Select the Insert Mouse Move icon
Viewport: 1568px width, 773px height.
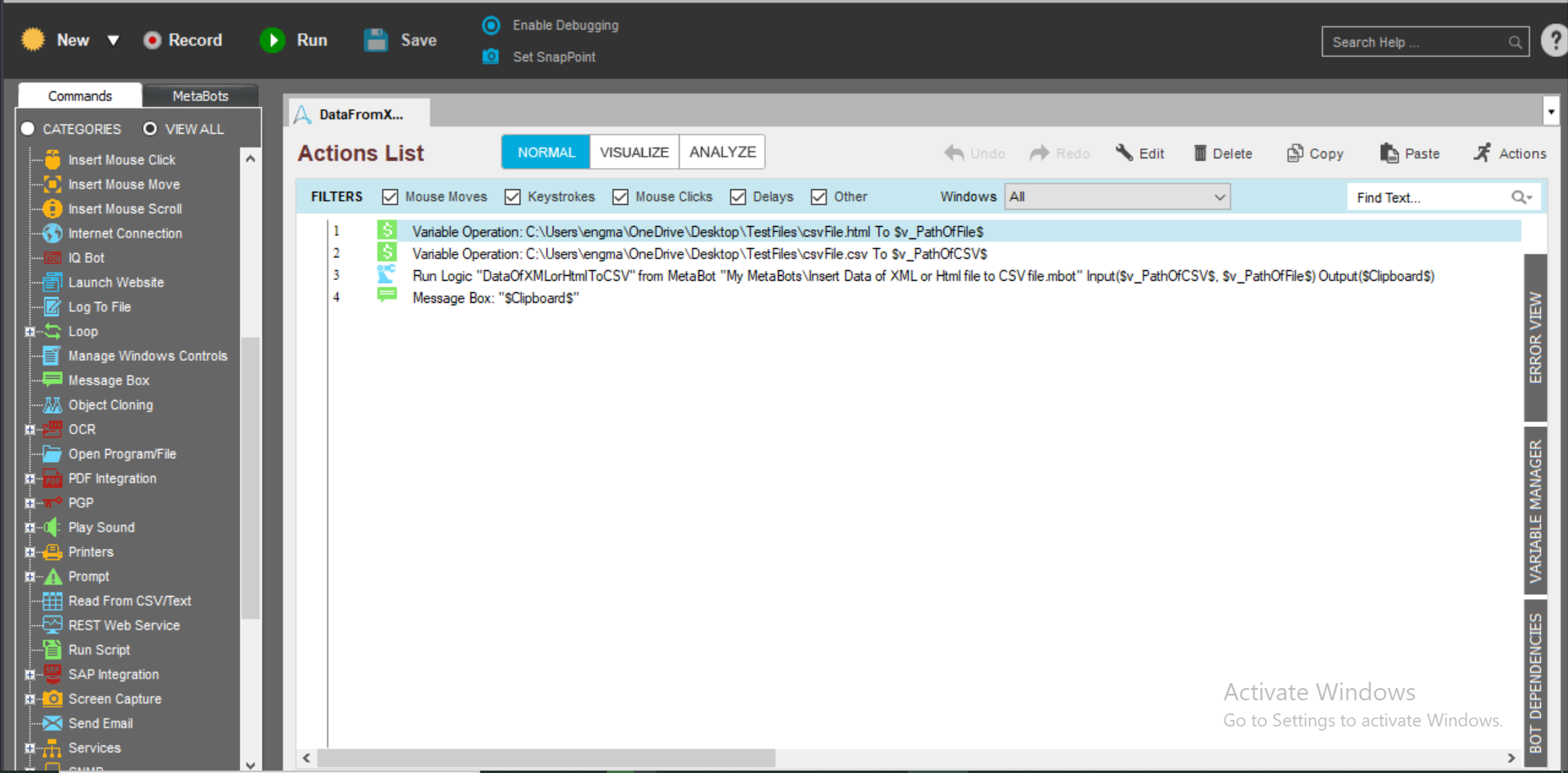tap(52, 184)
